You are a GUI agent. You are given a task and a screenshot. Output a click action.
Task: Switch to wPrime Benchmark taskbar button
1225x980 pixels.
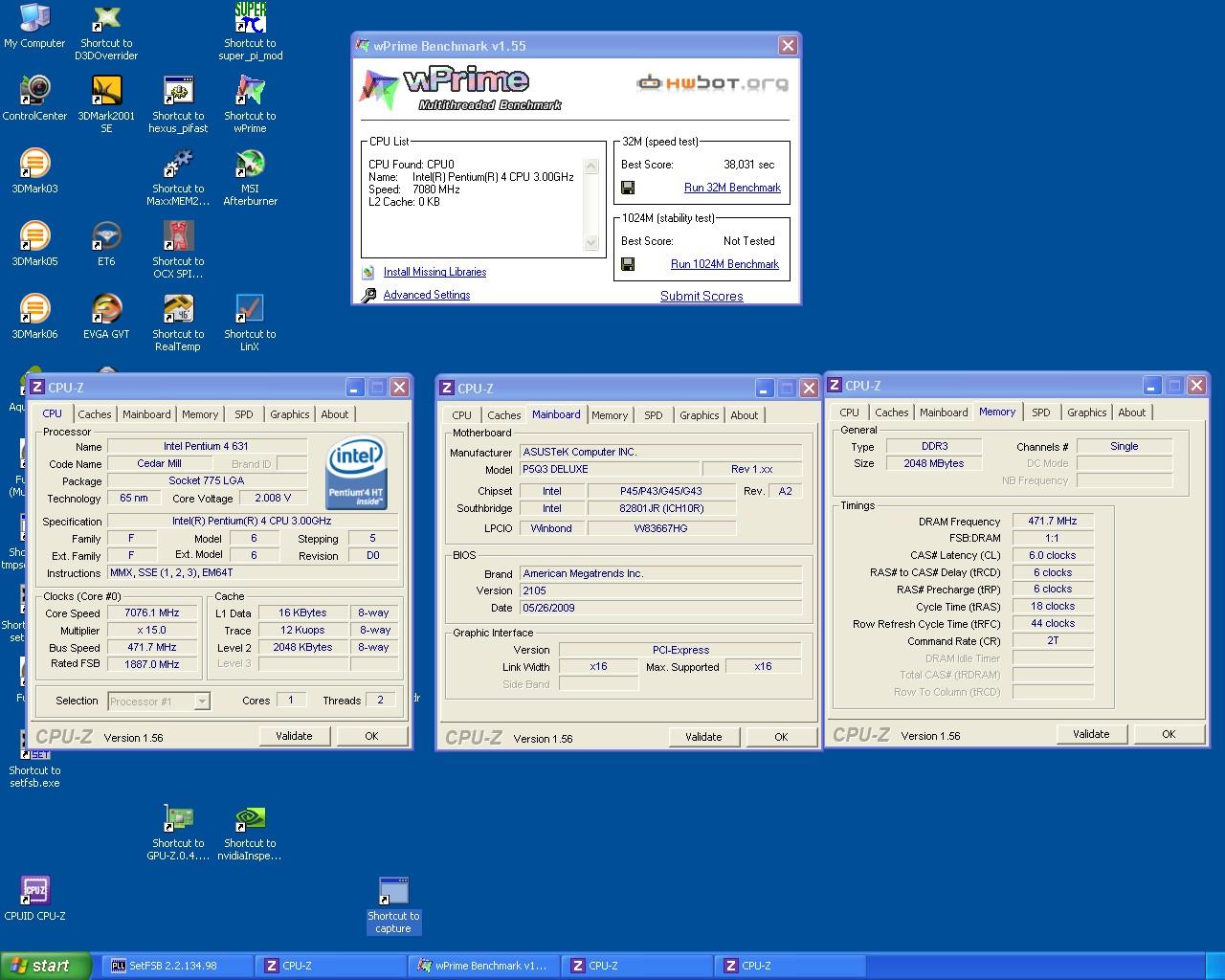click(x=482, y=966)
